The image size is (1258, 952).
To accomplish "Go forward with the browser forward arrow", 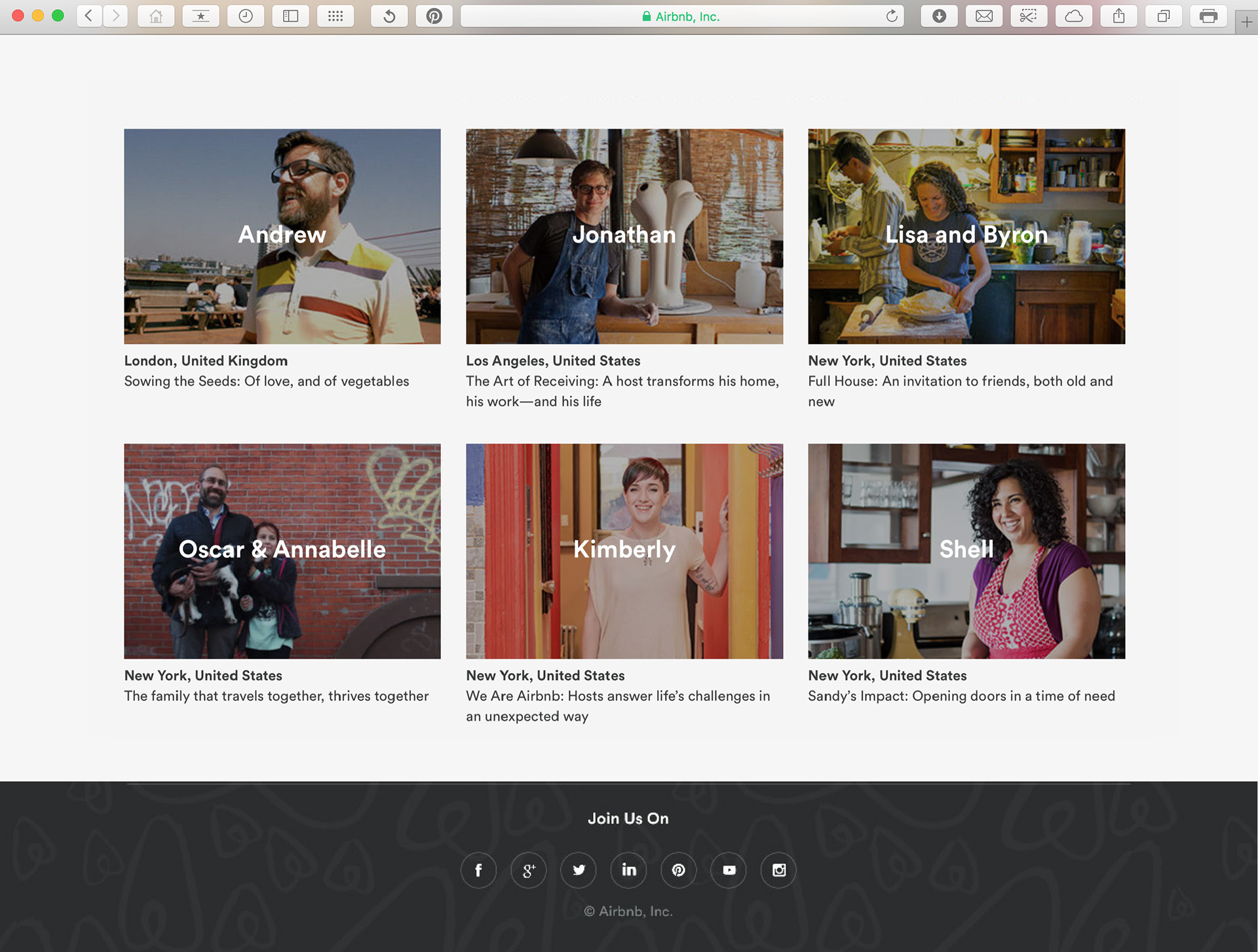I will (115, 16).
